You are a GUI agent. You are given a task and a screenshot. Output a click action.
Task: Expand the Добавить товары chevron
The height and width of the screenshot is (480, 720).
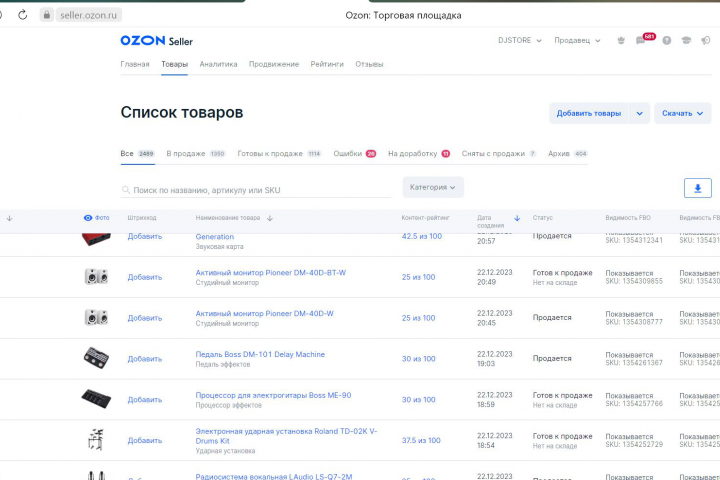639,113
